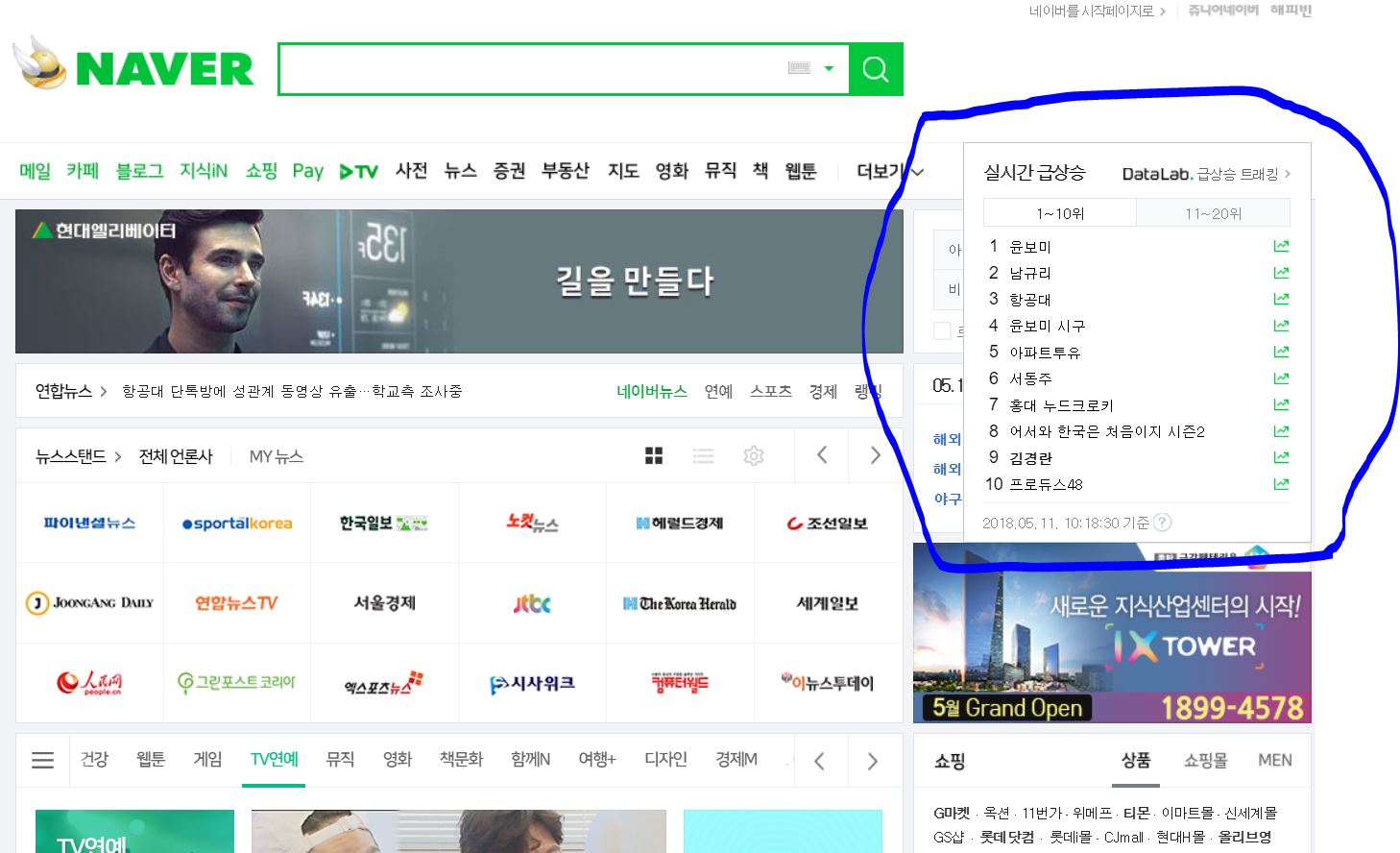Viewport: 1400px width, 853px height.
Task: Switch to the 책문화 topic tab
Action: pyautogui.click(x=461, y=760)
